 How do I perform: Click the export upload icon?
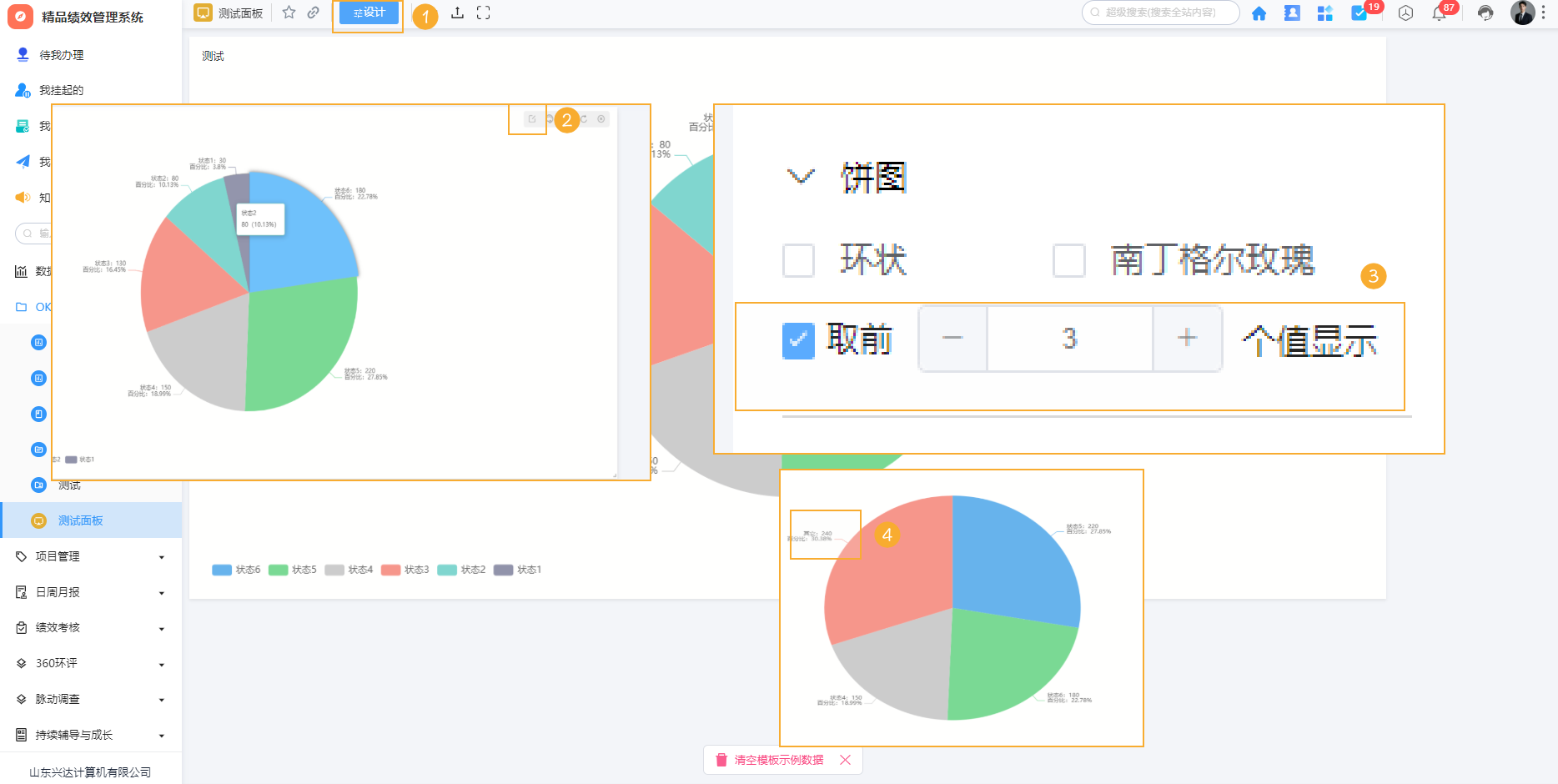[x=457, y=13]
